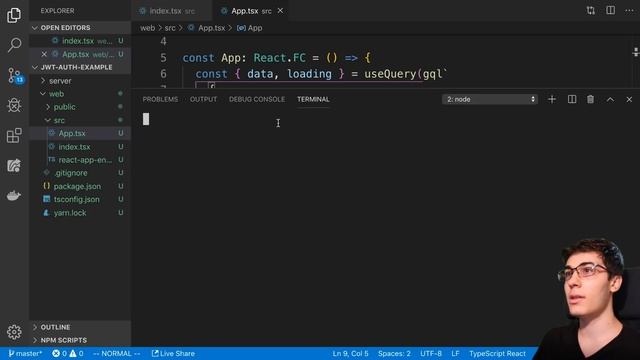This screenshot has height=360, width=640.
Task: Click the src breadcrumb segment
Action: coord(170,28)
